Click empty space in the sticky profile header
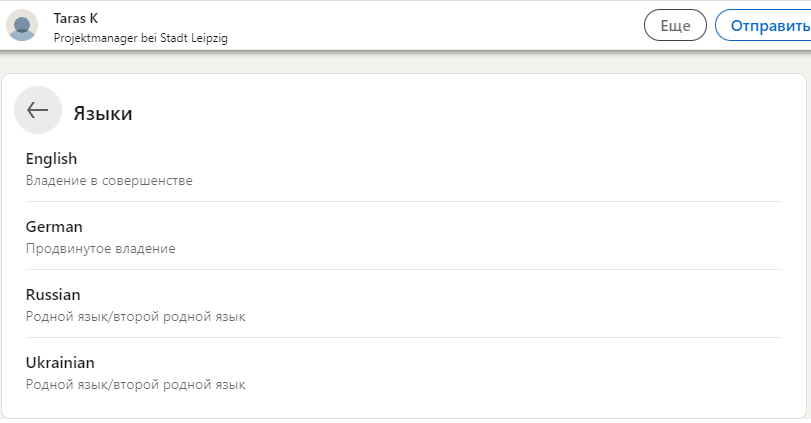This screenshot has width=811, height=423. tap(434, 25)
